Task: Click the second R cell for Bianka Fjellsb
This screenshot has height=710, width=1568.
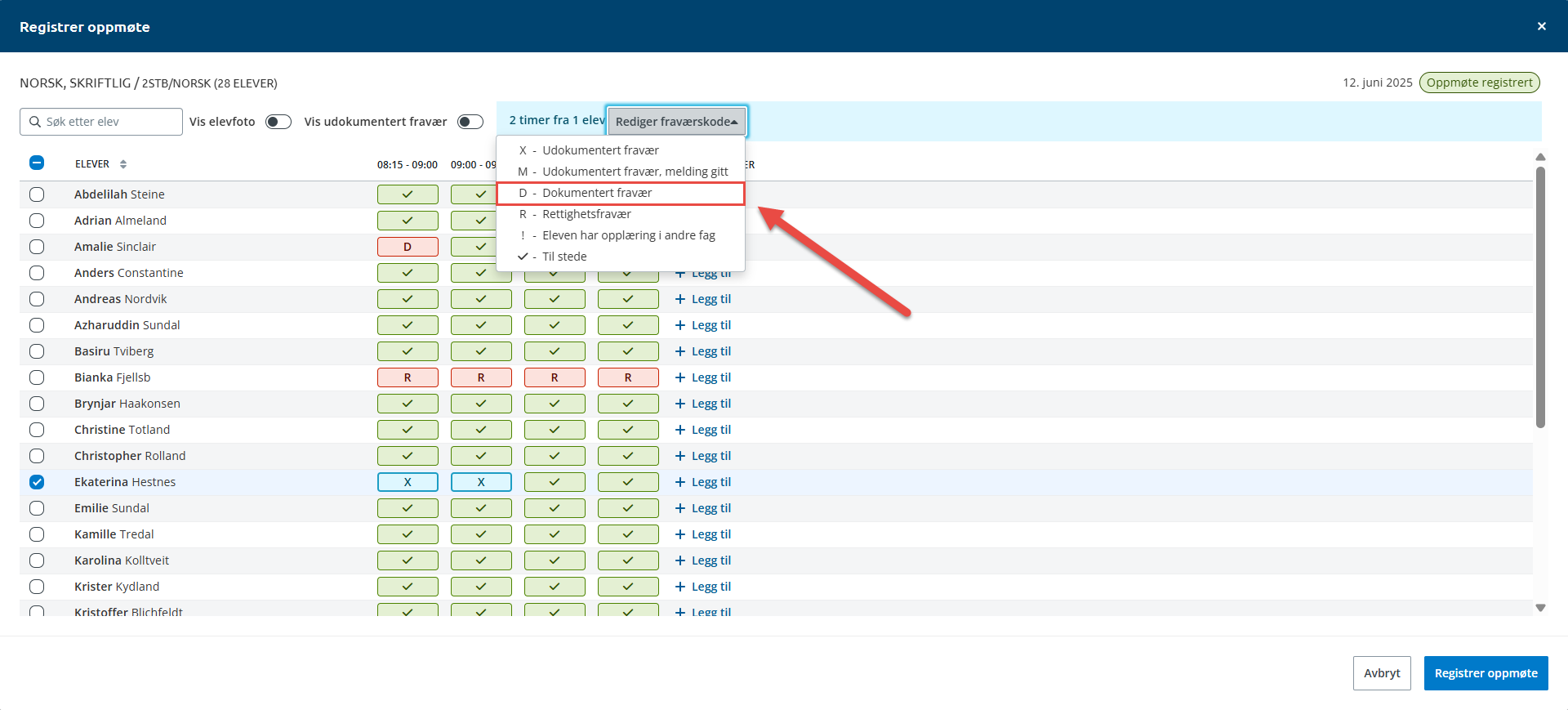Action: [x=481, y=377]
